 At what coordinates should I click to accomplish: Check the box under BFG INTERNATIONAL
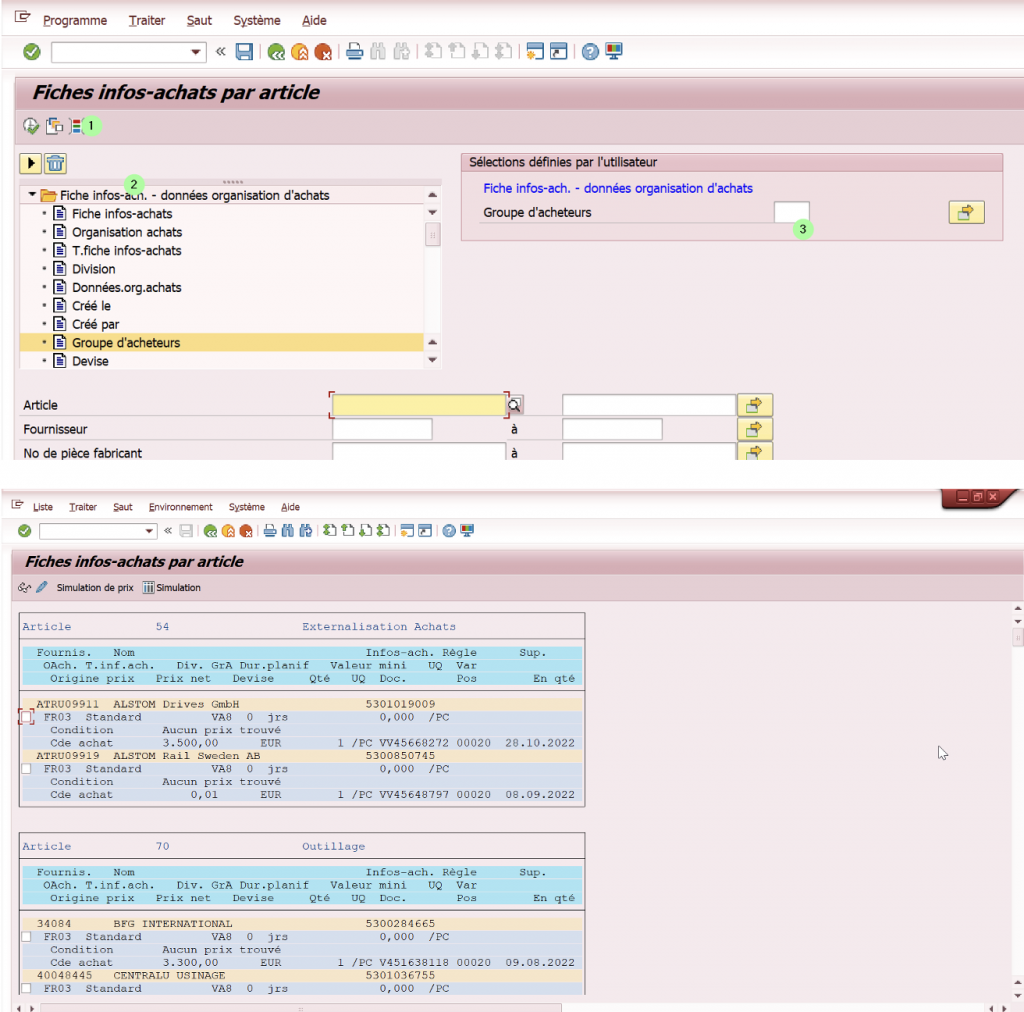(x=26, y=937)
